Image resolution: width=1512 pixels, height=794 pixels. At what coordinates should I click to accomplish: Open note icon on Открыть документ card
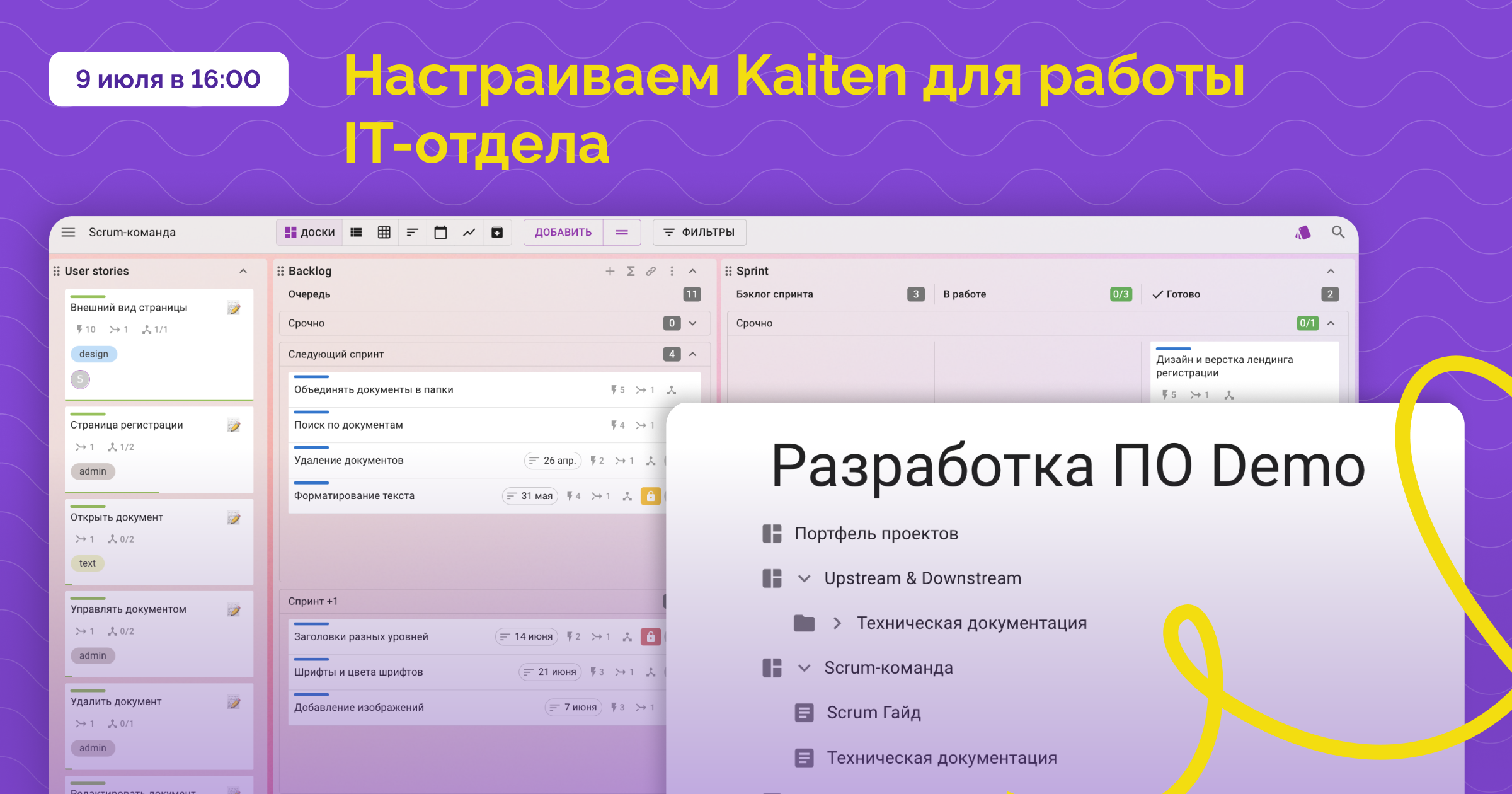[234, 518]
